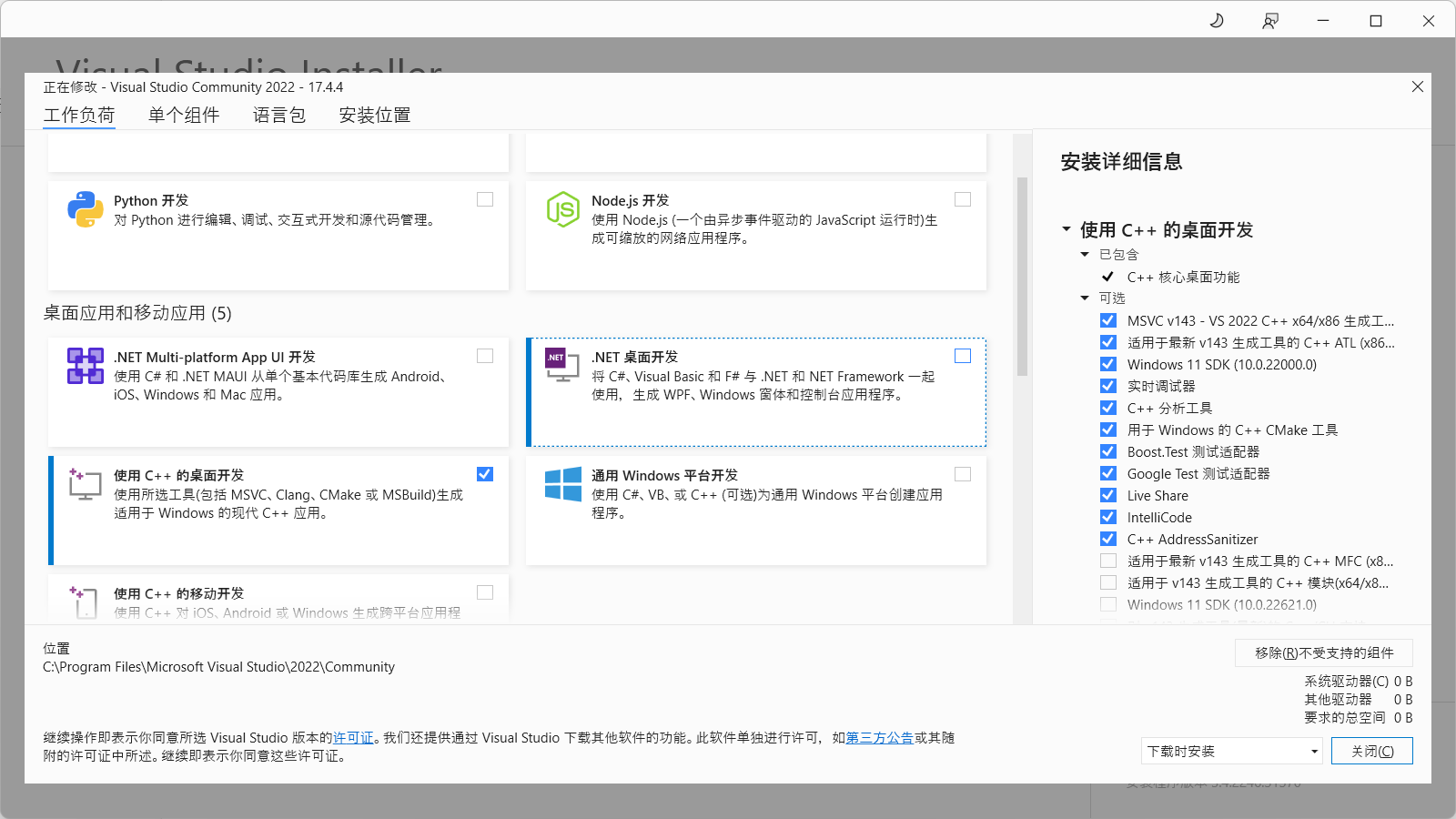The image size is (1456, 819).
Task: Check 通用 Windows 平台开发 checkbox
Action: point(963,474)
